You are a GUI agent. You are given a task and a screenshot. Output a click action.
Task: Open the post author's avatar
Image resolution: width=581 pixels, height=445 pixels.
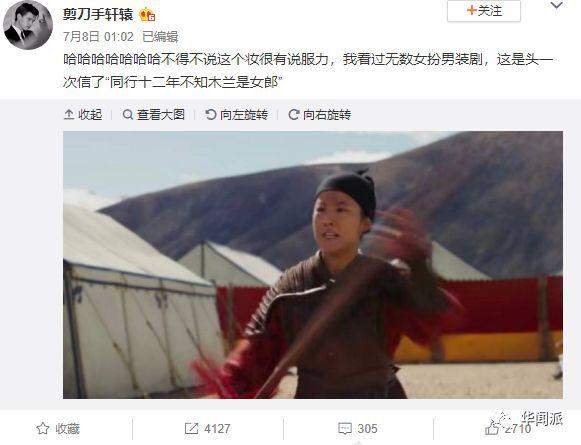(28, 26)
